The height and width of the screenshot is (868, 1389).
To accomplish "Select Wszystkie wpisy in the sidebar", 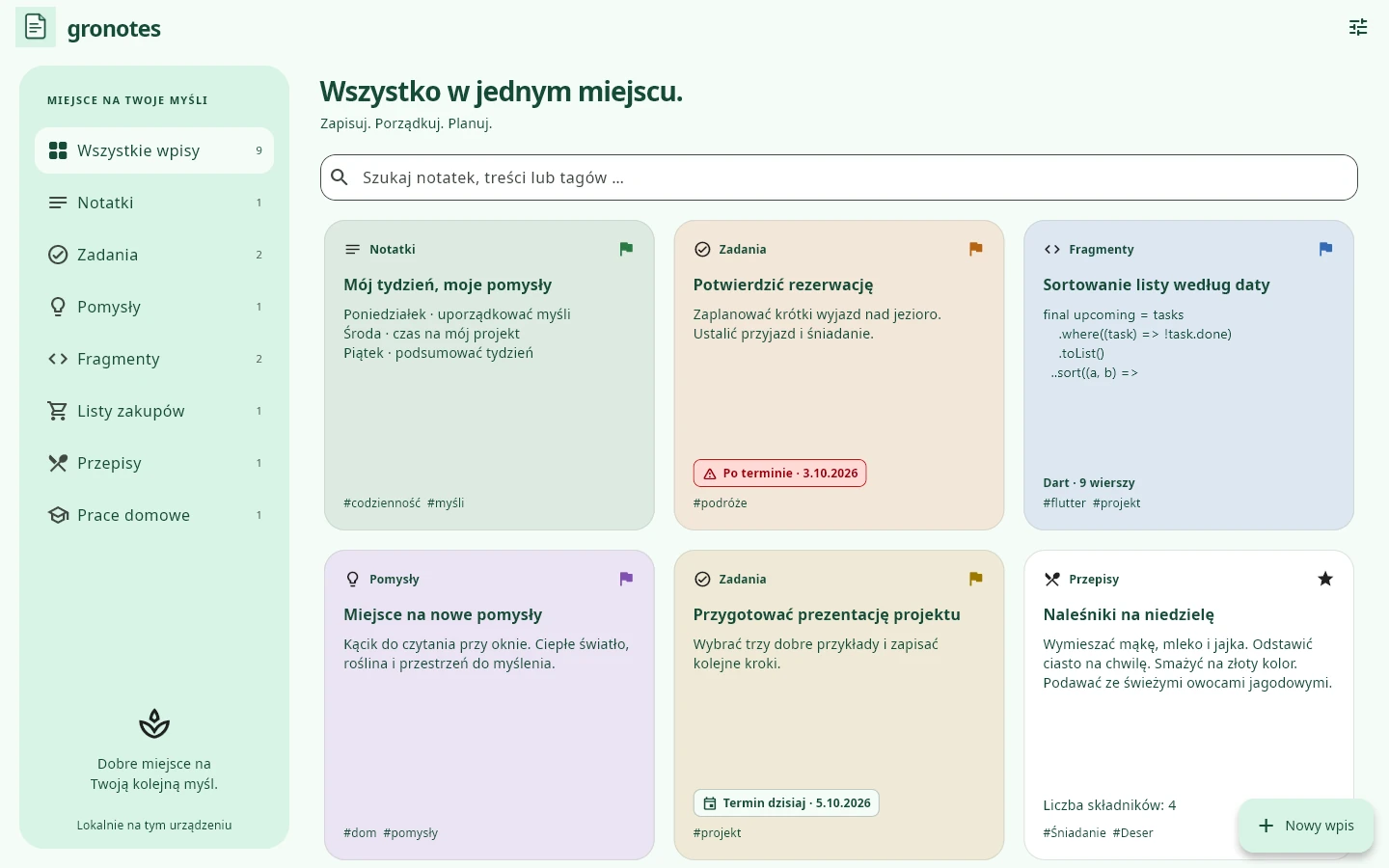I will (x=154, y=150).
